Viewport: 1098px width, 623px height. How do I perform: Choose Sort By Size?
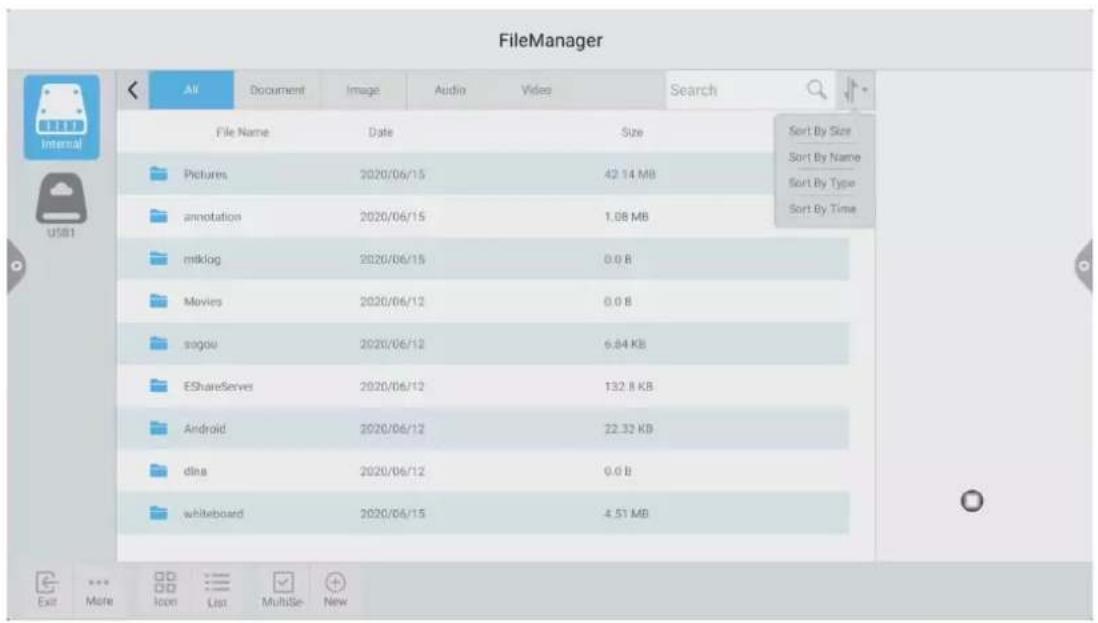pos(820,131)
